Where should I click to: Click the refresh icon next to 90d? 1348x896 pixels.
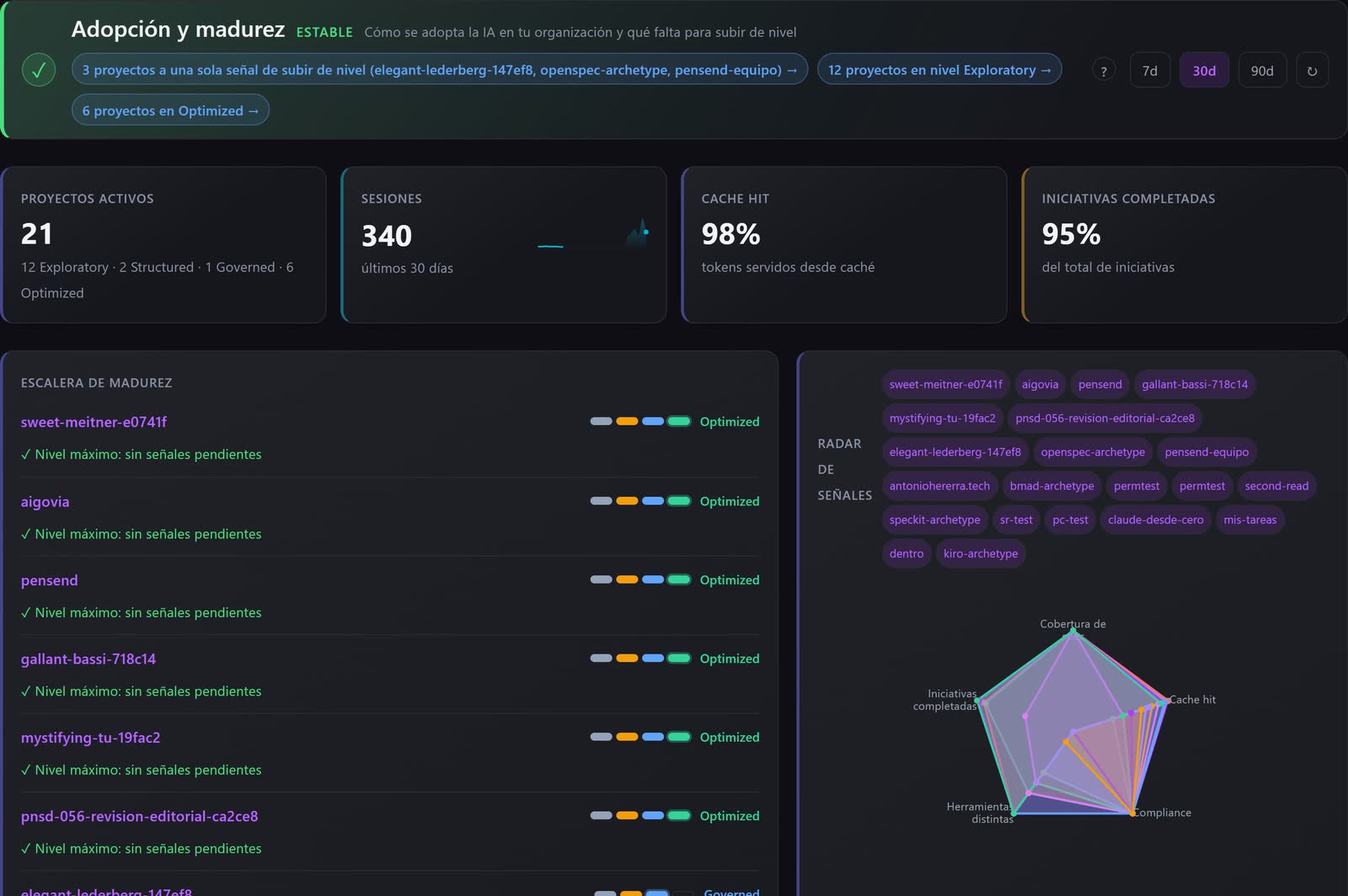click(1312, 71)
